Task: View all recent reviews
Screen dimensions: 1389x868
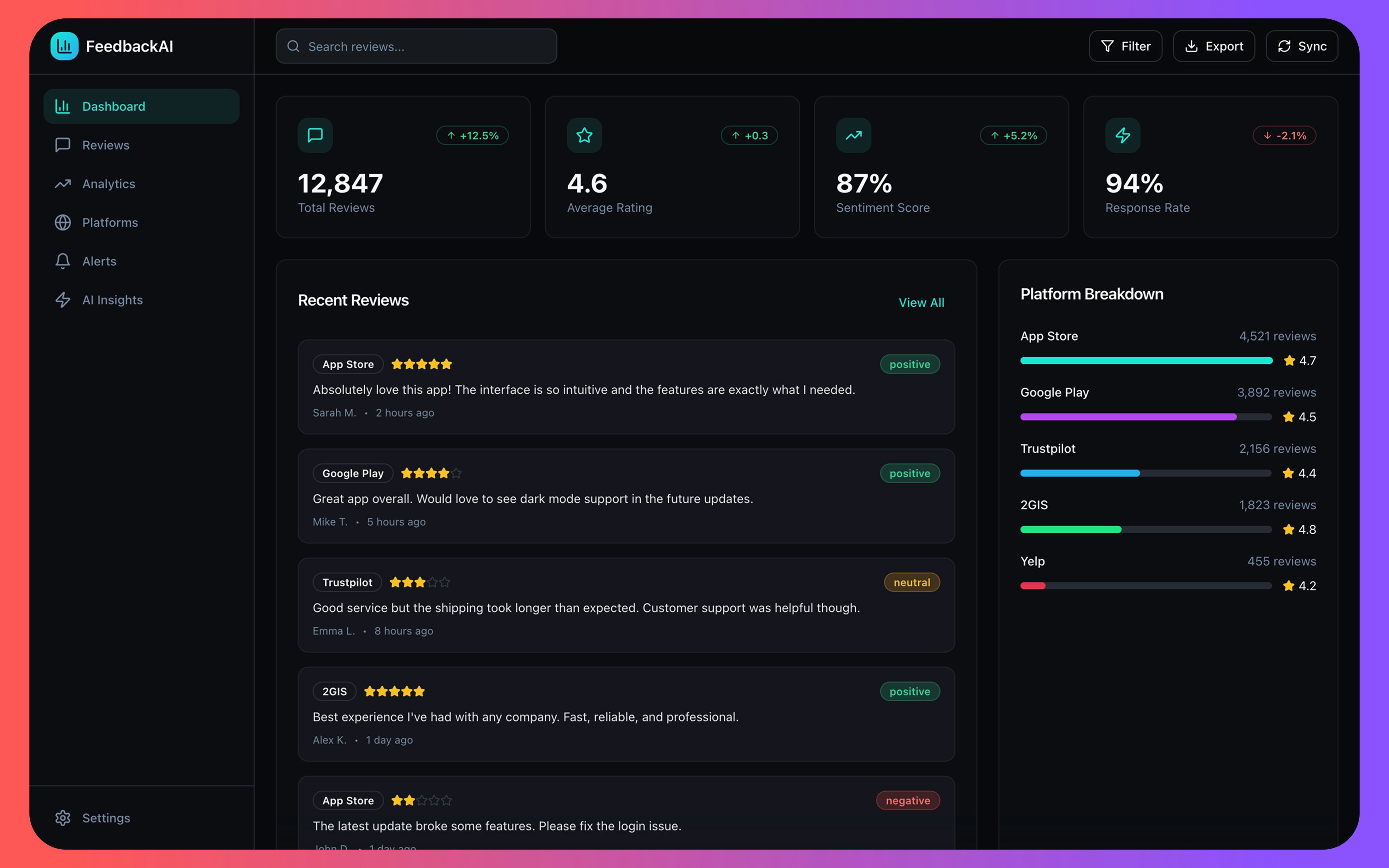Action: click(921, 303)
